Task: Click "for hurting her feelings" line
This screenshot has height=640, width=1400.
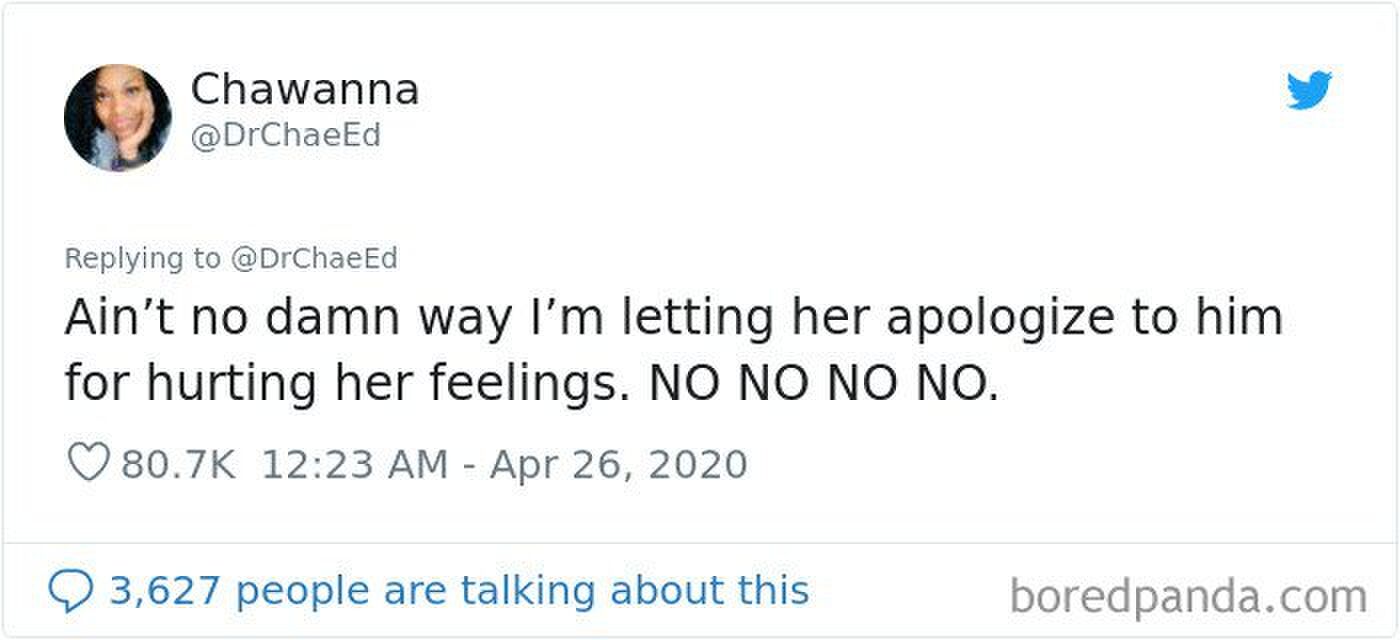Action: (x=348, y=384)
